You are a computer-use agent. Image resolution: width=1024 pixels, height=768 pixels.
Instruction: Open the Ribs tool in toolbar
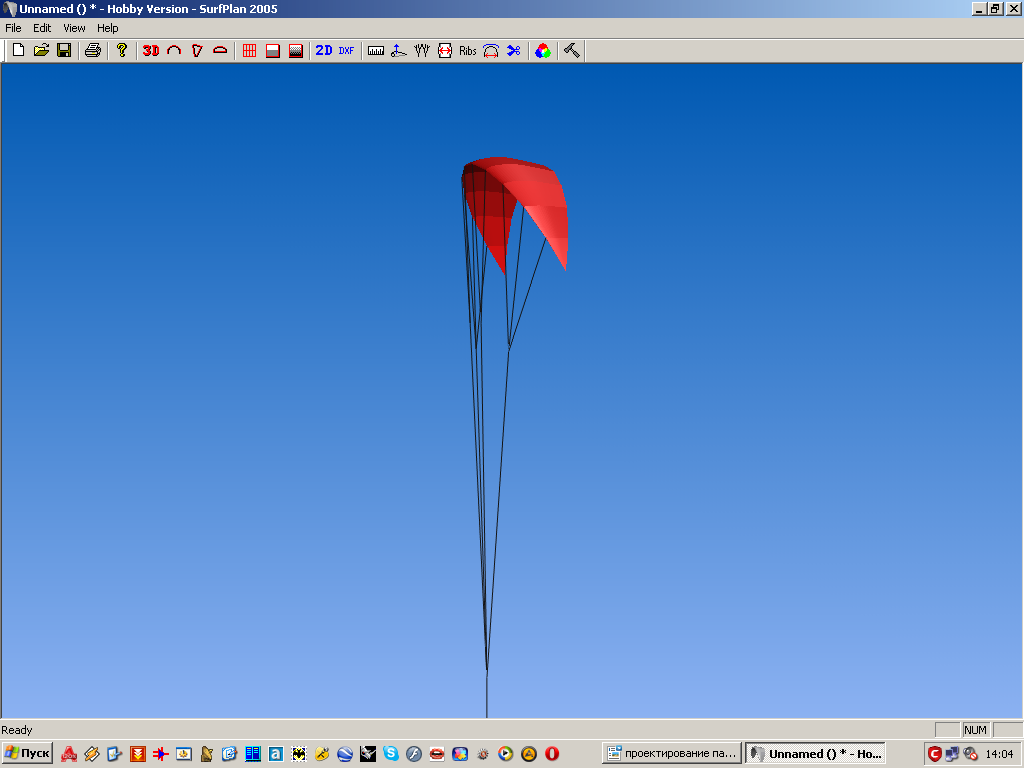[467, 50]
